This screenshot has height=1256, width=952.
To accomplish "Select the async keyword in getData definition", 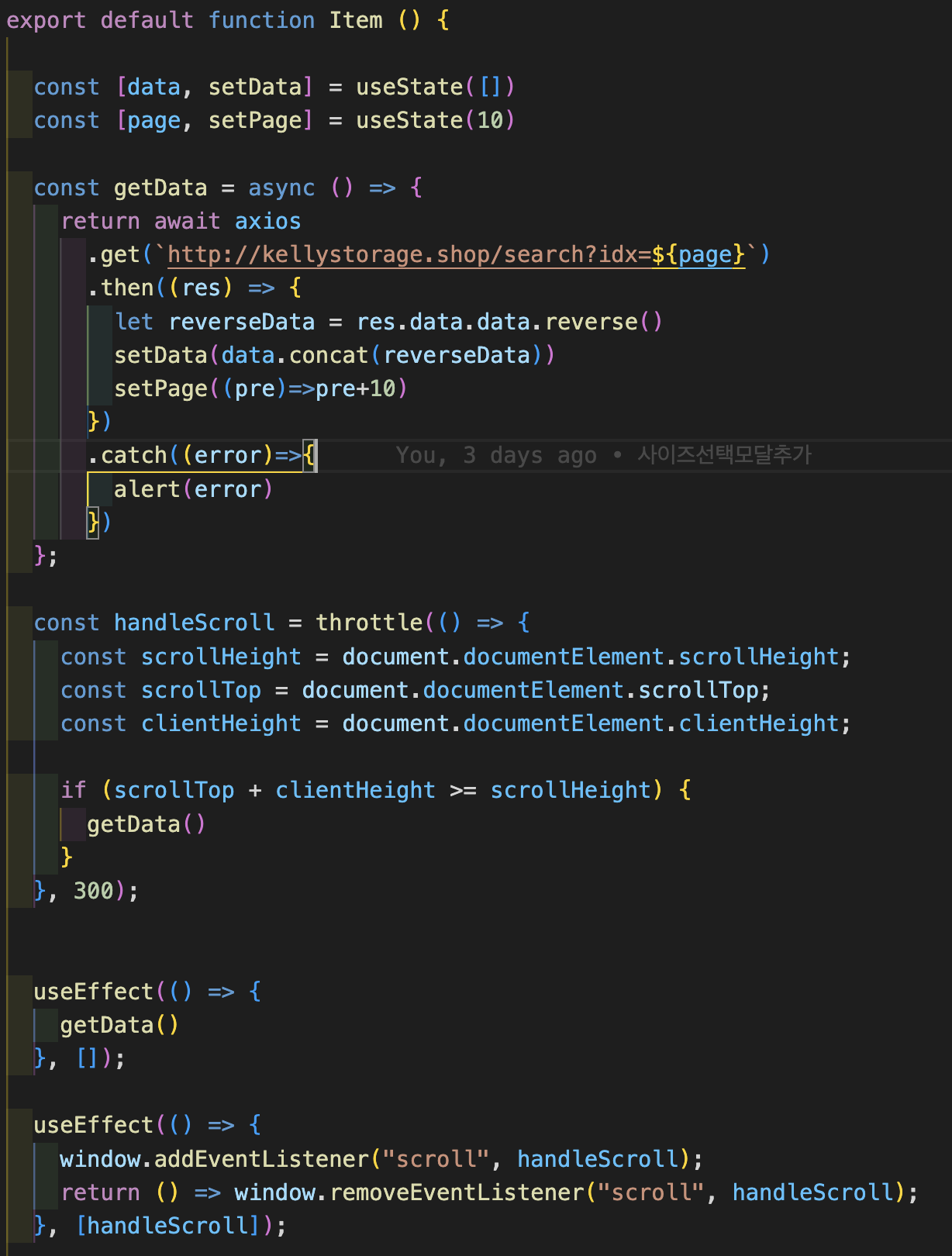I will [281, 188].
